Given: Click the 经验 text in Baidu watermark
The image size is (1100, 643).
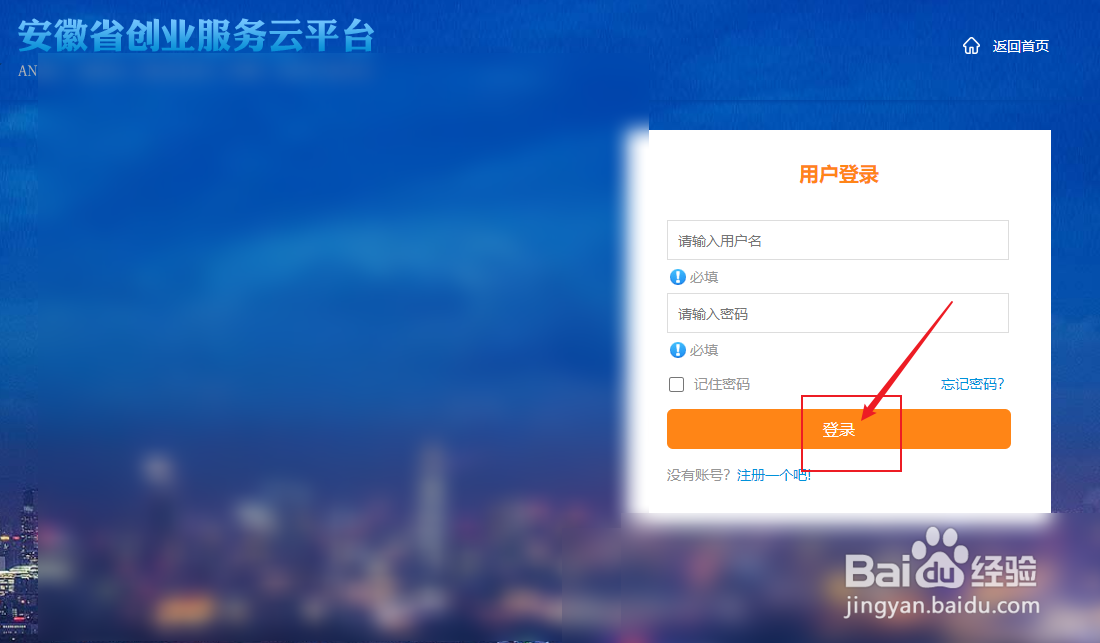Looking at the screenshot, I should 1002,570.
